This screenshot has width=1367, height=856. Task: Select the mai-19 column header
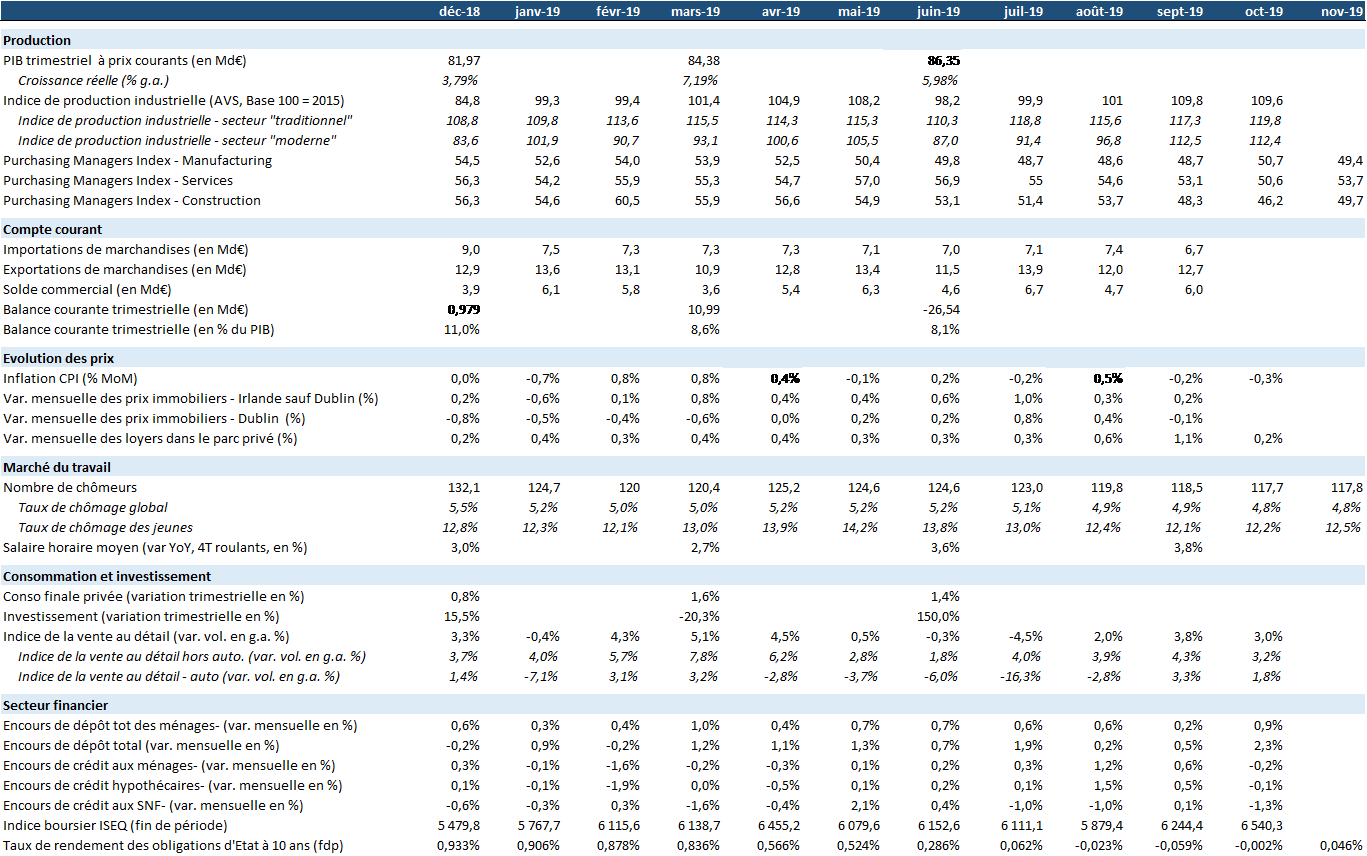coord(860,11)
